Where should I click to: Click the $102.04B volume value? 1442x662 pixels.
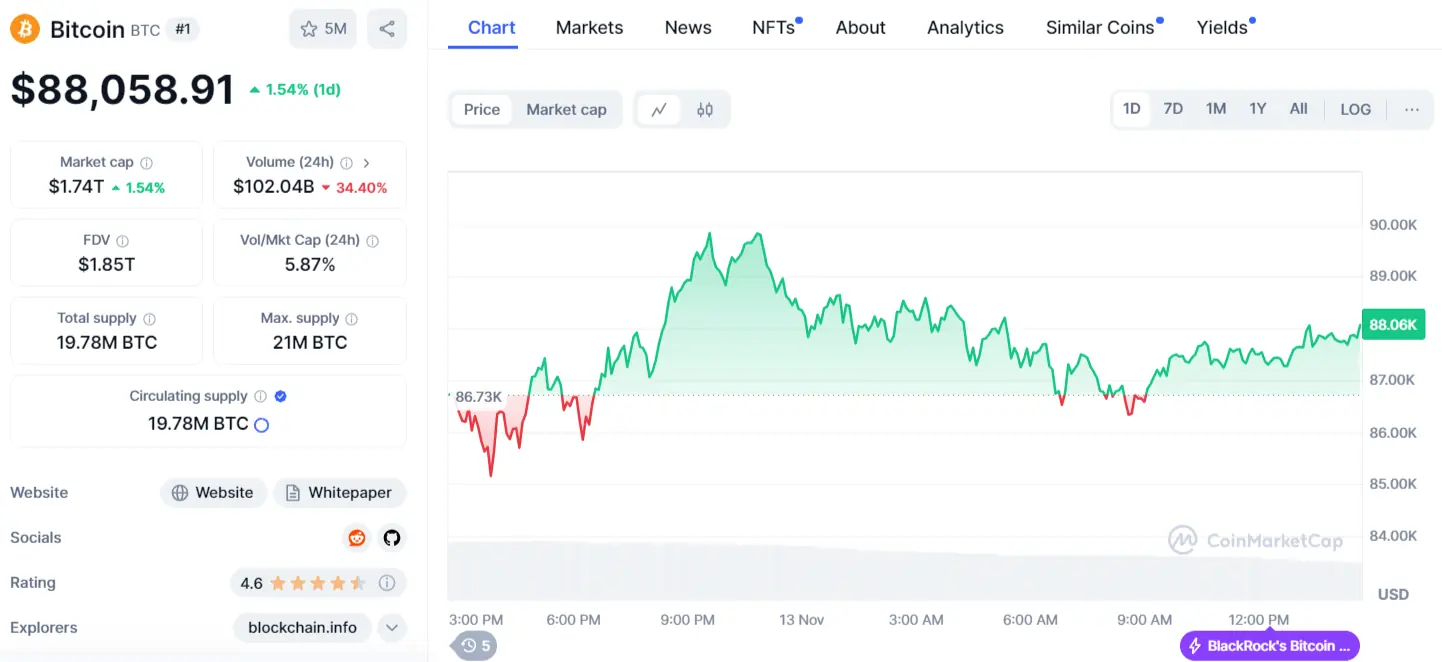274,187
